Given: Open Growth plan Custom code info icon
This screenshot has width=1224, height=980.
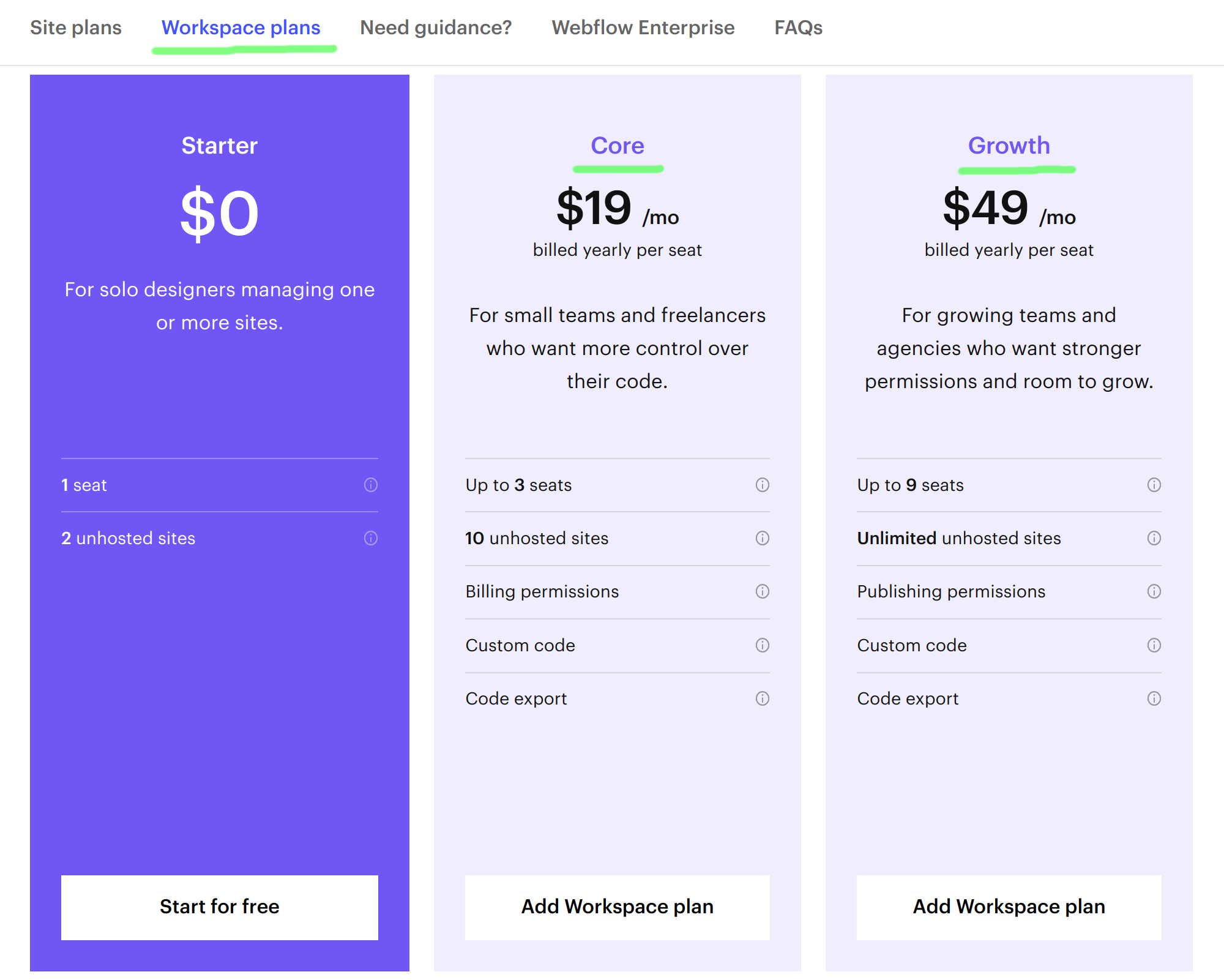Looking at the screenshot, I should coord(1154,645).
